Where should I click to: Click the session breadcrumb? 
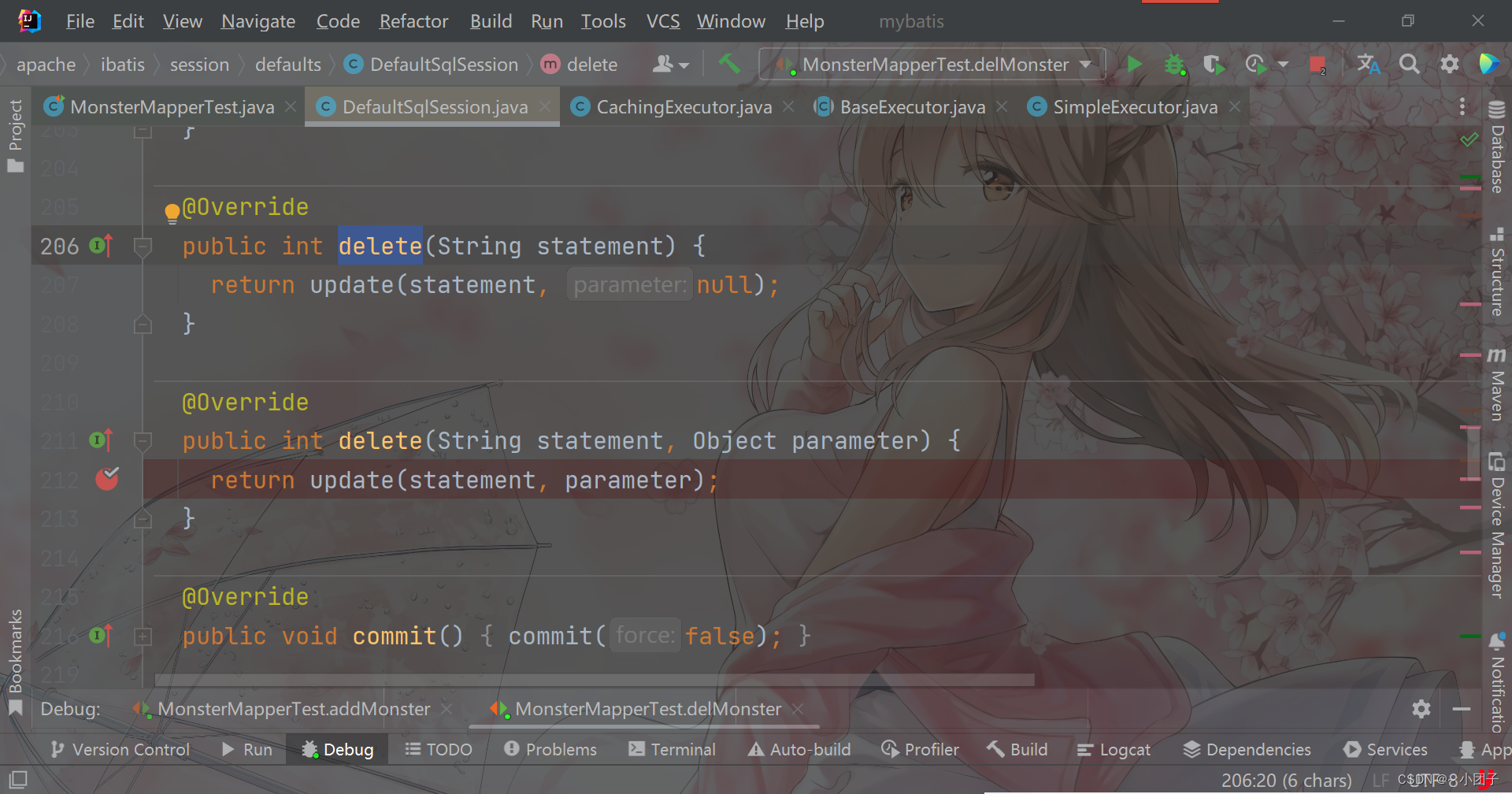pyautogui.click(x=199, y=65)
